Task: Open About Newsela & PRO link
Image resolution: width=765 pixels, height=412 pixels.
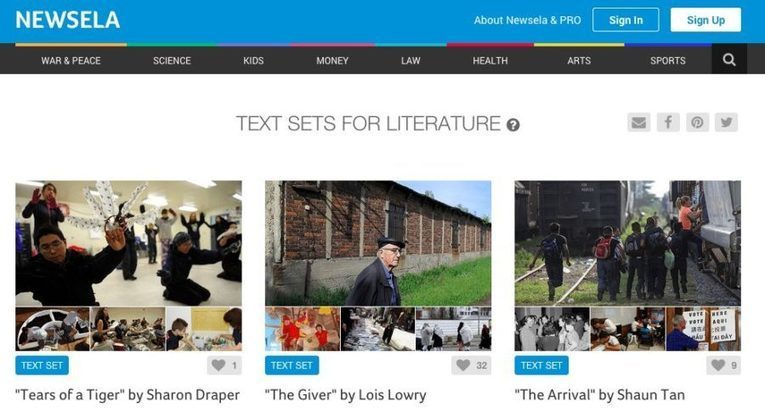Action: (x=527, y=20)
